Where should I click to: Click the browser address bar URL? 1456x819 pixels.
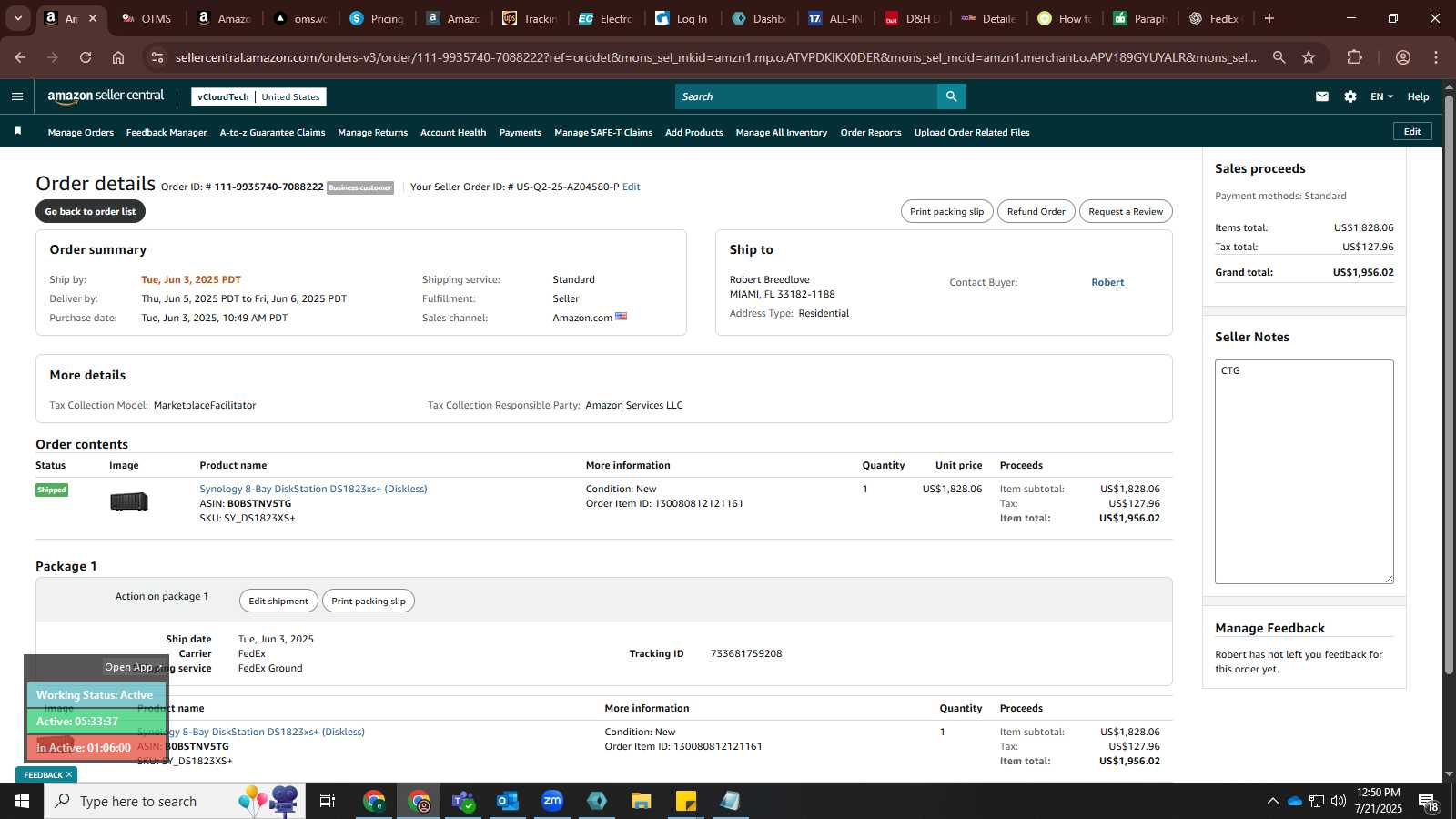pos(715,57)
